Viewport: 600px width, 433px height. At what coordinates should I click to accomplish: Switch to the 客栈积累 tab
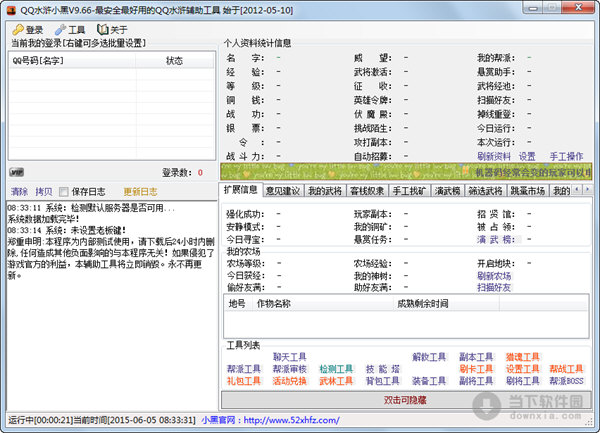point(367,190)
